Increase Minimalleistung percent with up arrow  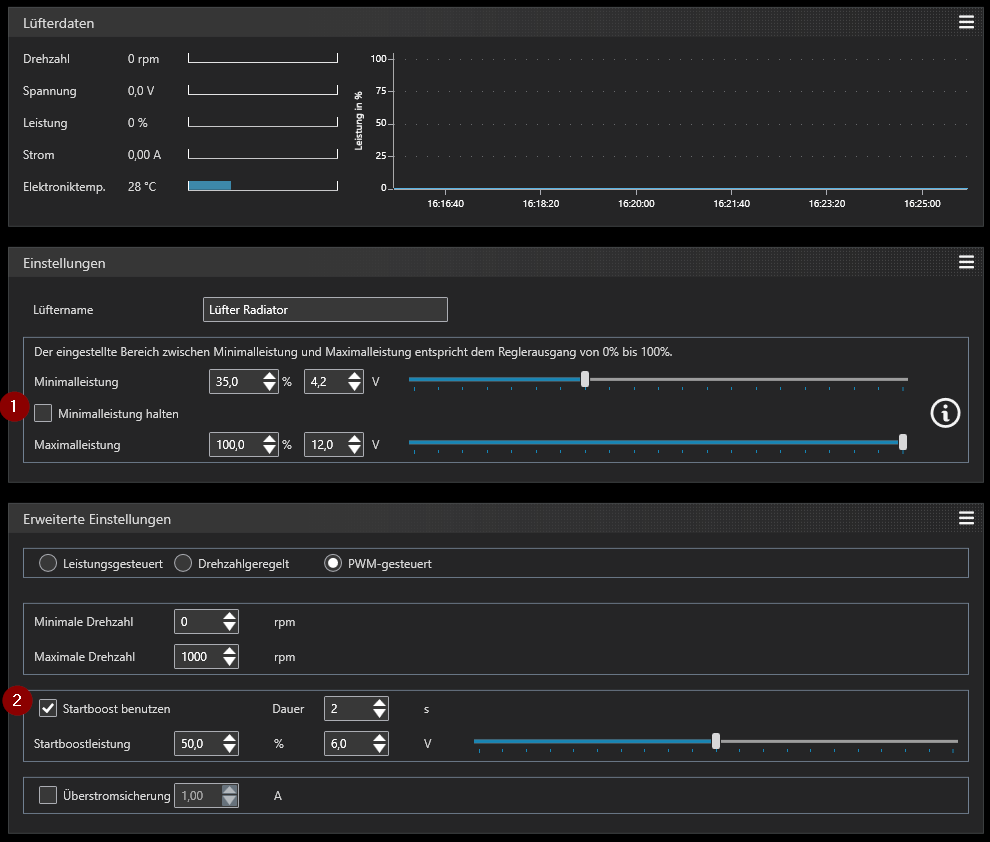pyautogui.click(x=270, y=376)
